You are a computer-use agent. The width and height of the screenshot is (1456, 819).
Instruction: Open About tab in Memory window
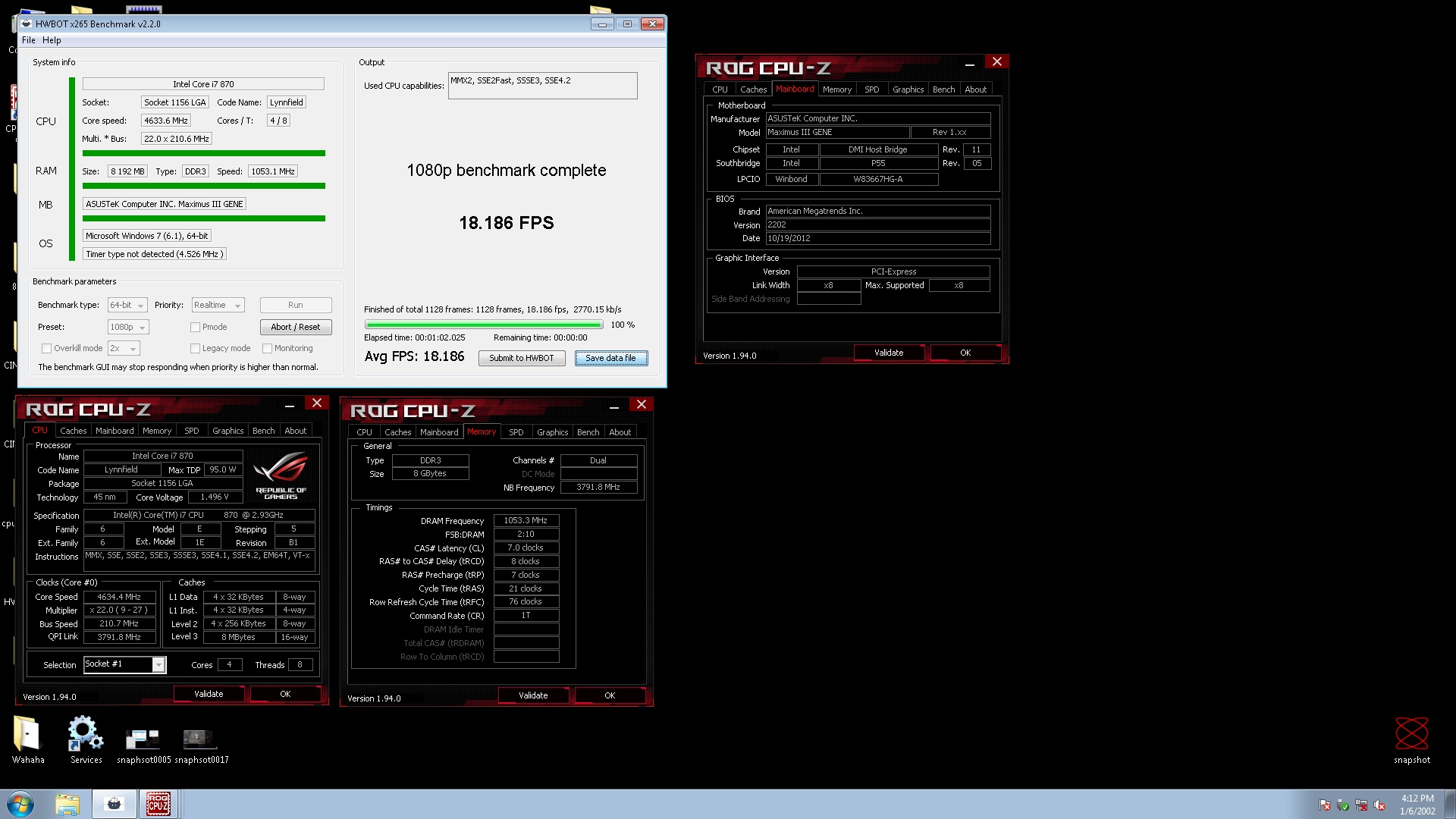coord(620,432)
